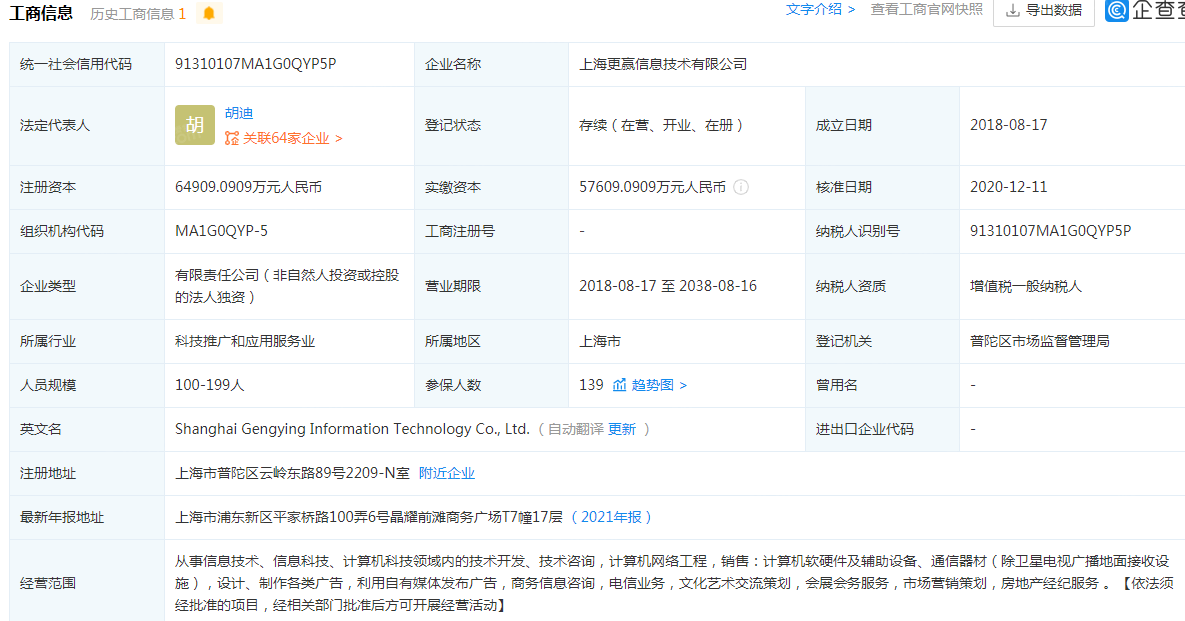Click the info icon next to 实缴资本 amount
Image resolution: width=1185 pixels, height=621 pixels.
pyautogui.click(x=740, y=187)
